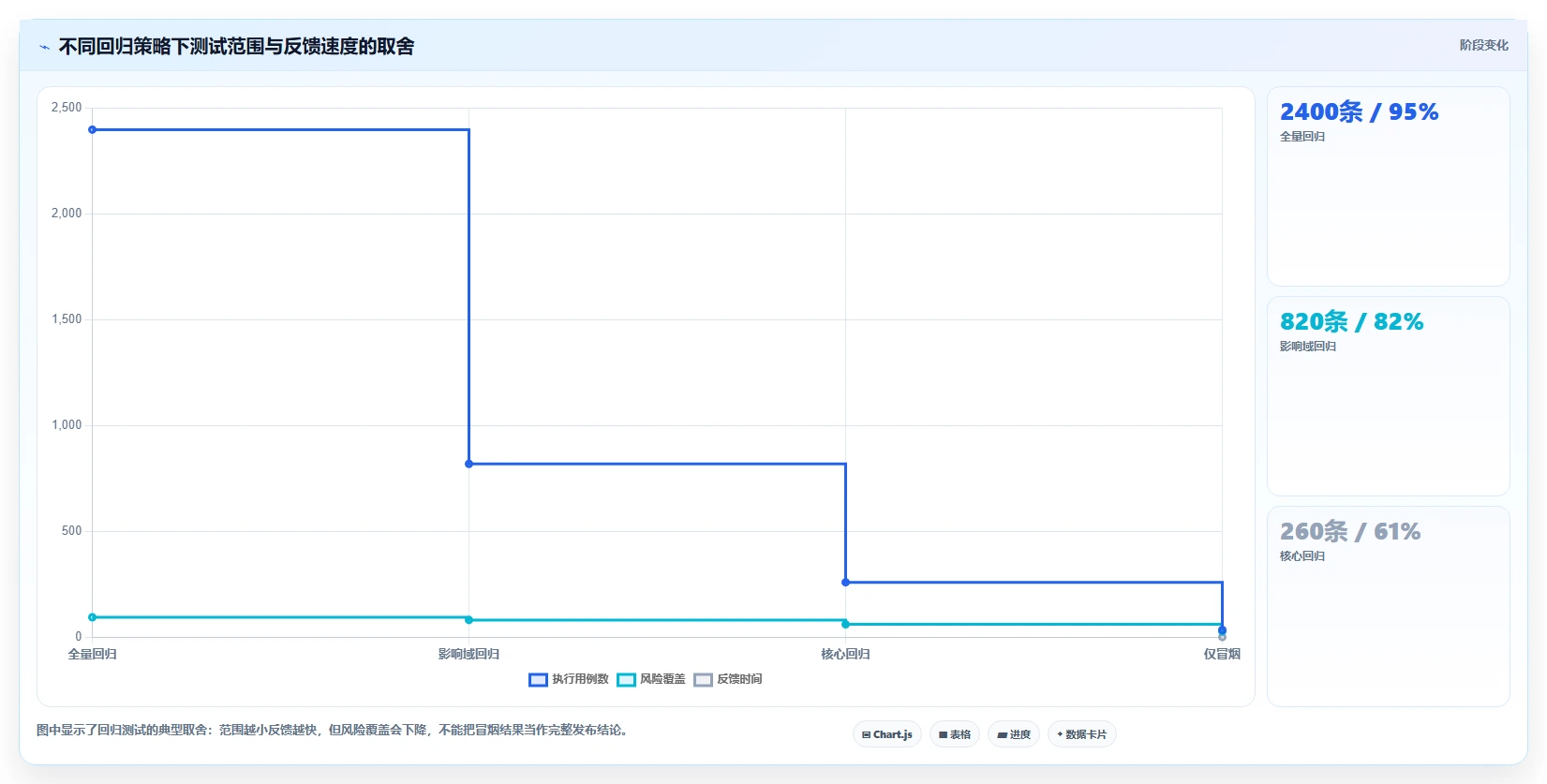Click the chart title 不同回归策略下测试范围与反馈速度的取舍
Viewport: 1547px width, 784px height.
tap(236, 46)
